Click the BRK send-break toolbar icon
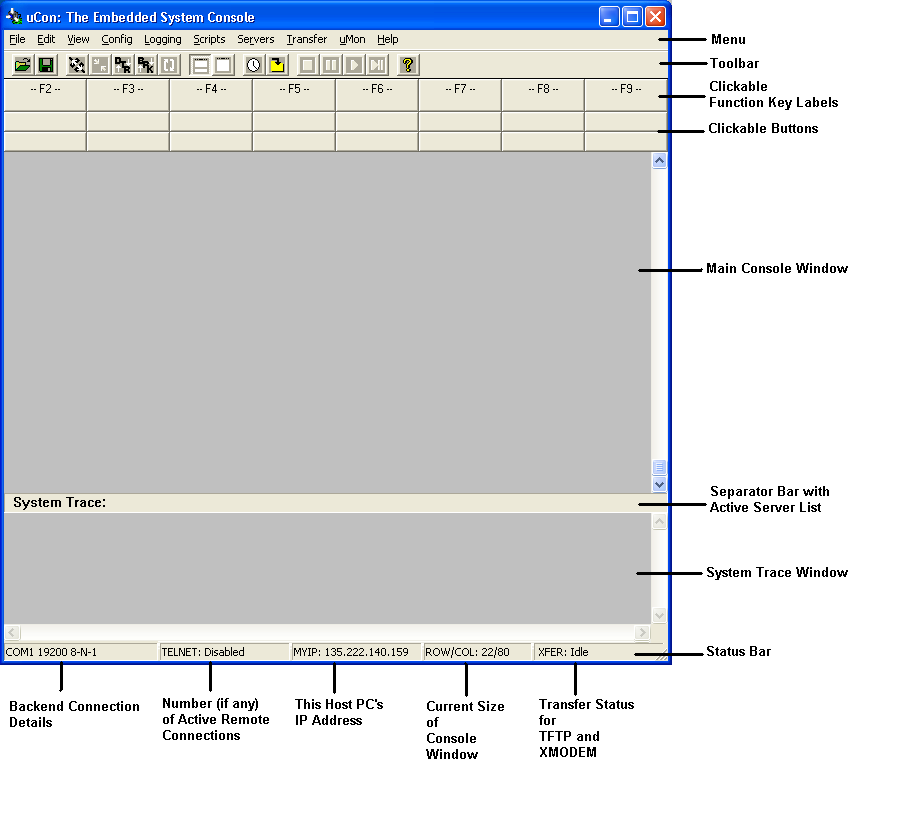This screenshot has height=831, width=897. coord(146,65)
